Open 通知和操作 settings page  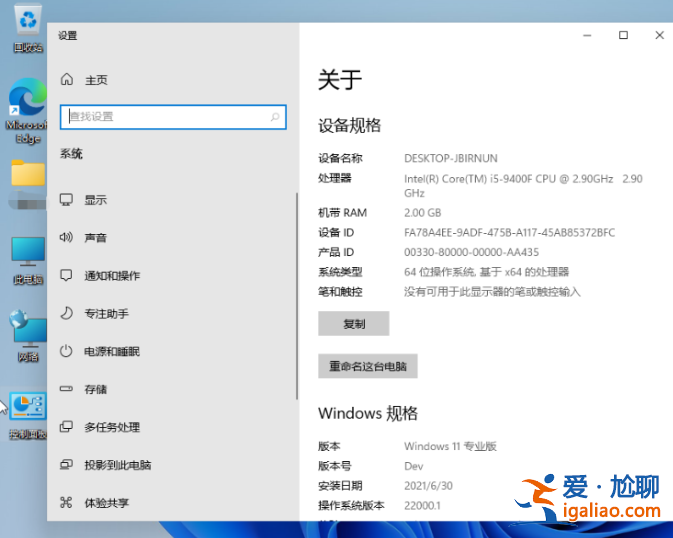coord(112,276)
